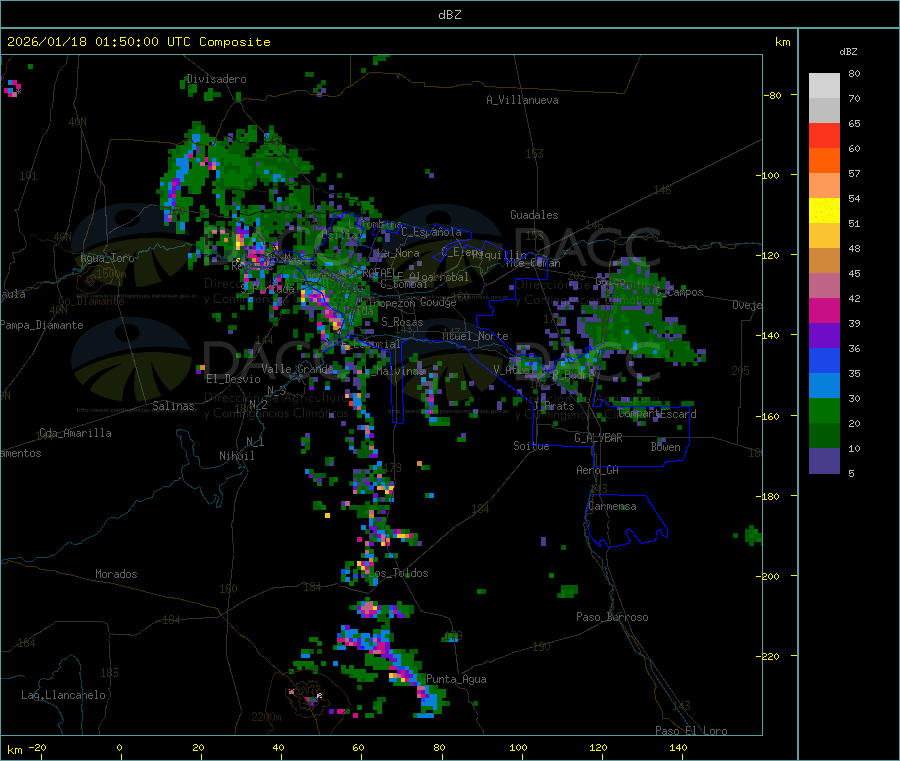Select the Tropezon Goudge label
The image size is (900, 761).
[x=410, y=302]
